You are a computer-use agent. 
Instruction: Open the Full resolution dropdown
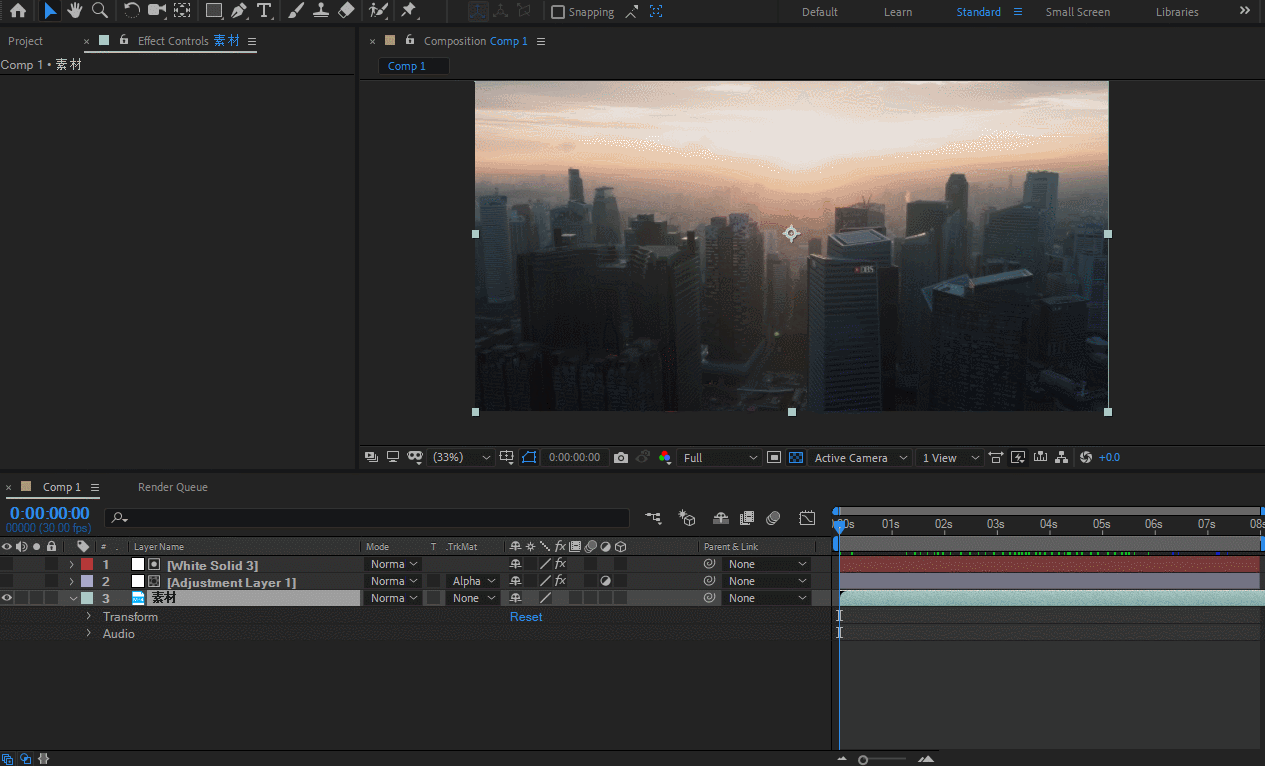click(x=719, y=457)
